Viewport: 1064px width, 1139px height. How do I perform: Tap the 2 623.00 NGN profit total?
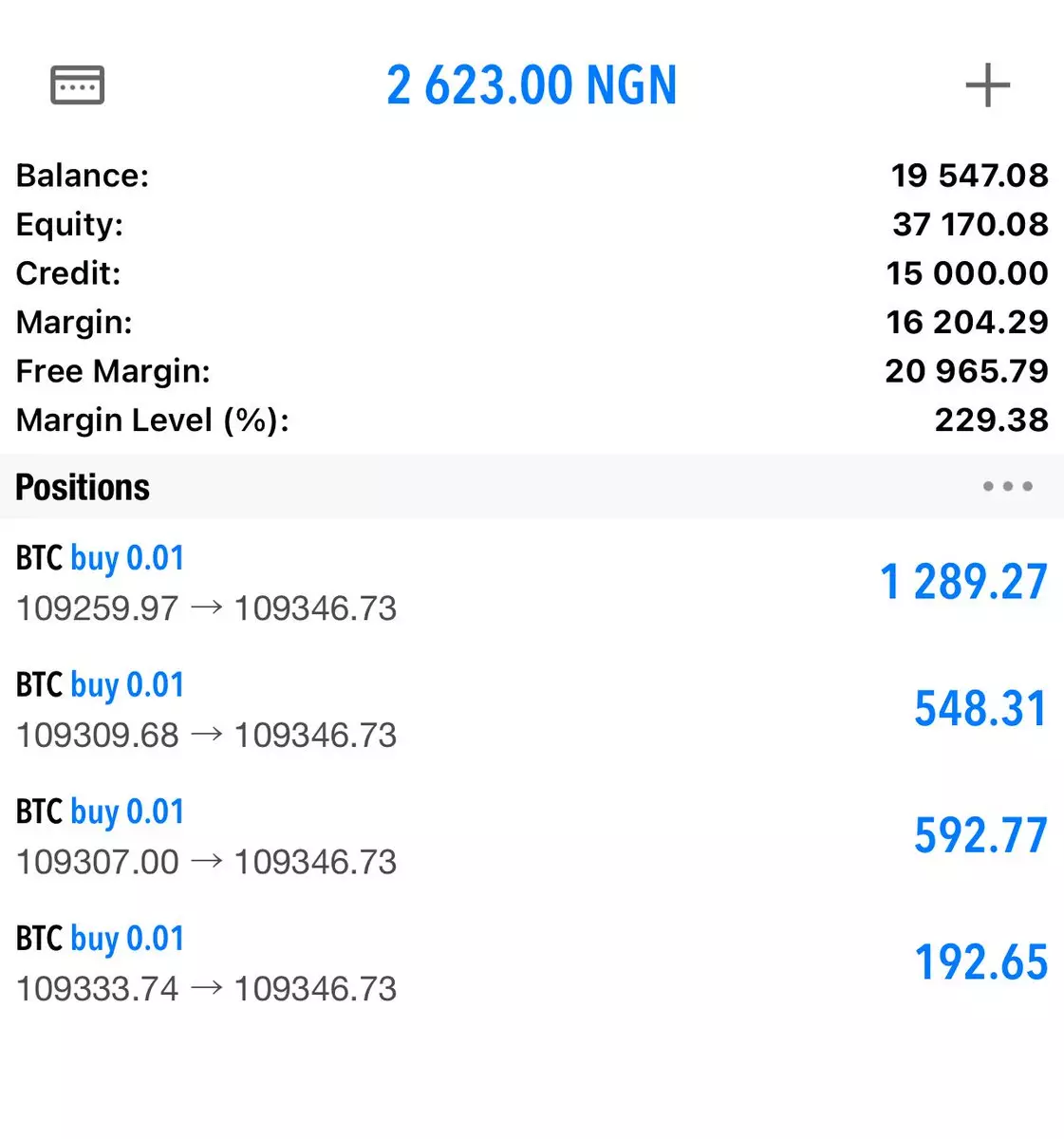coord(532,85)
